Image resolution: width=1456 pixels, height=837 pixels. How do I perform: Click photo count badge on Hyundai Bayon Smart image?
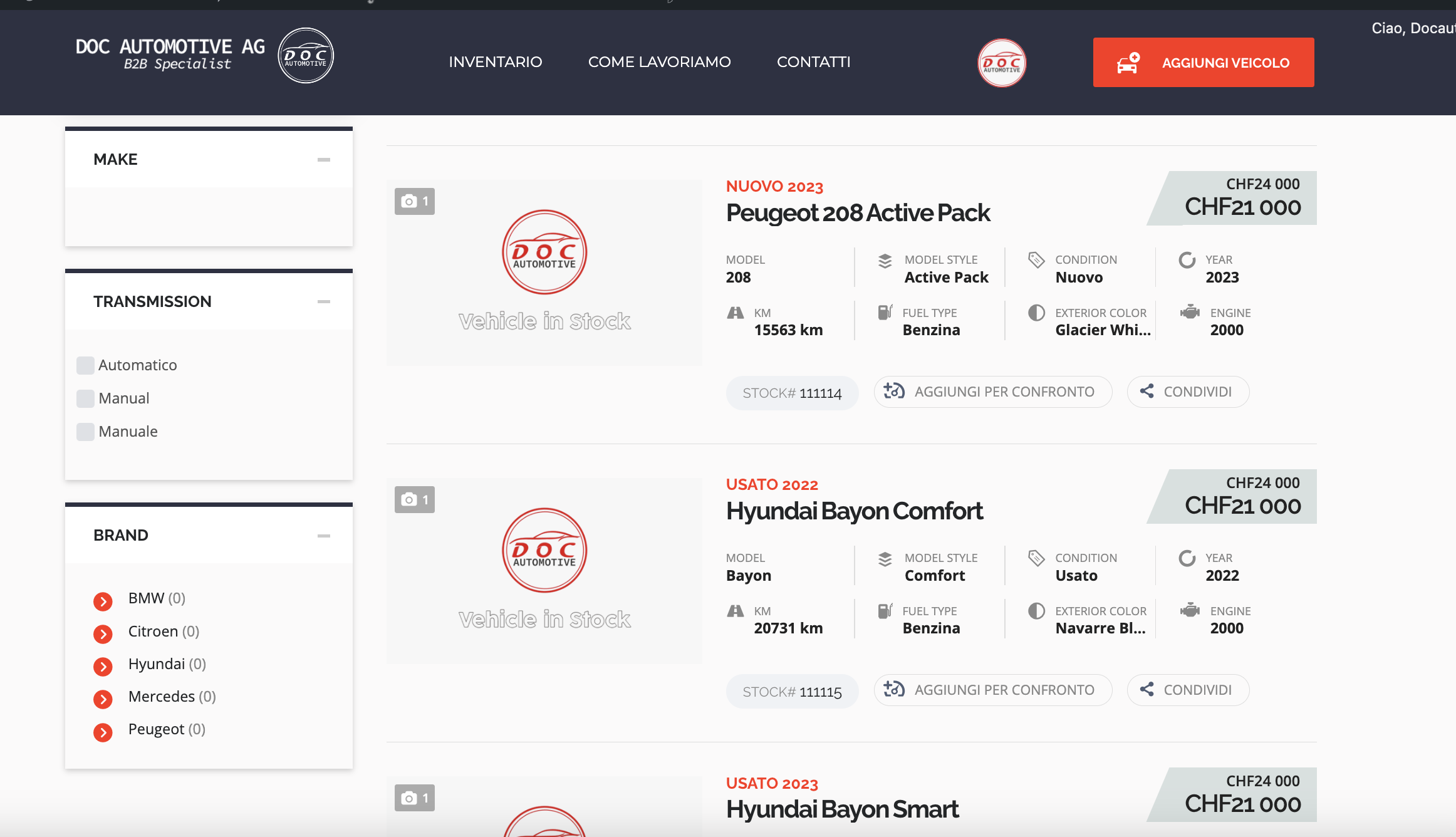pos(415,798)
